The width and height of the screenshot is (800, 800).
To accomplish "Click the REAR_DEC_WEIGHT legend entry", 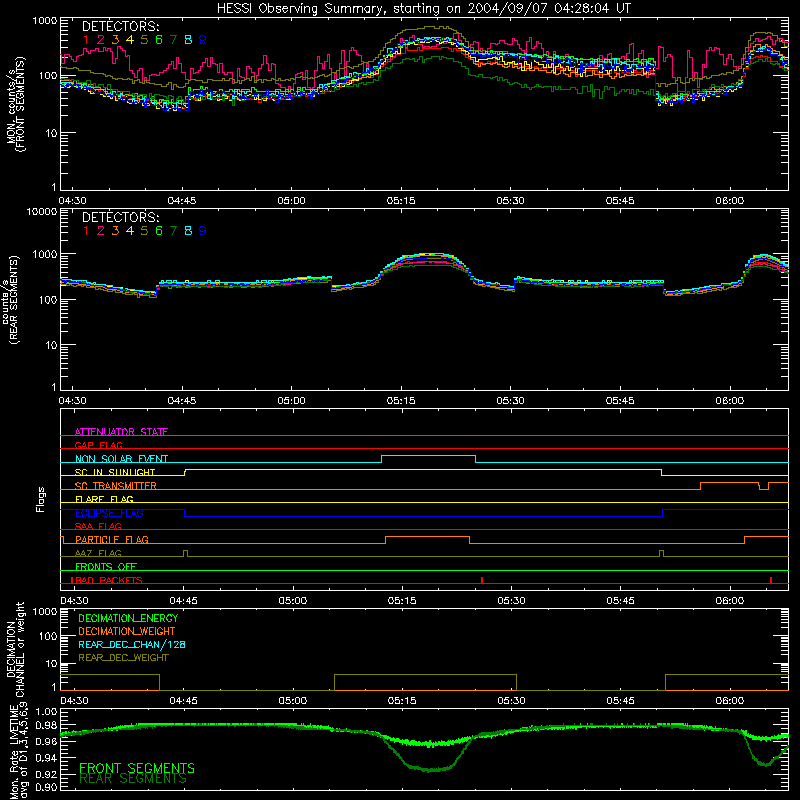I will click(123, 658).
